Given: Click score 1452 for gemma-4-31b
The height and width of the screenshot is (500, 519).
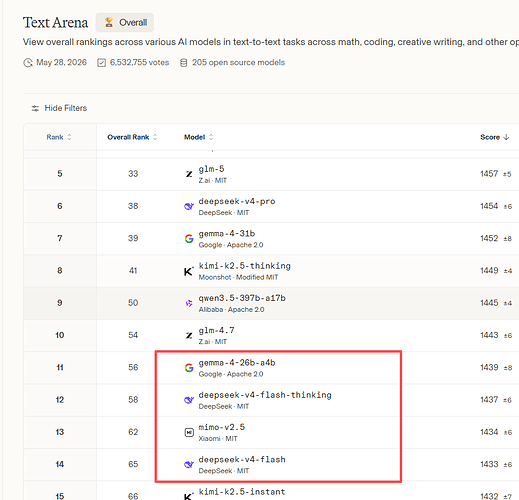Looking at the screenshot, I should [489, 238].
